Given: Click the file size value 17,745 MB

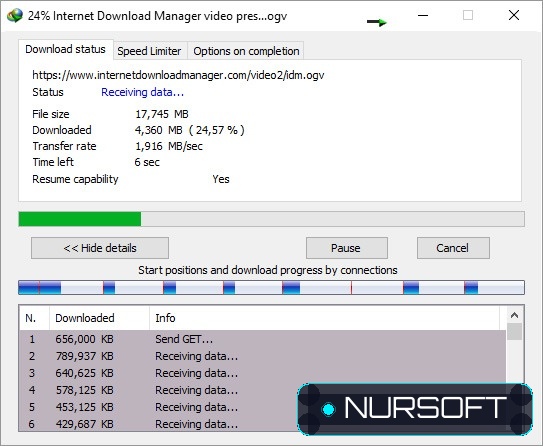Looking at the screenshot, I should (x=162, y=114).
